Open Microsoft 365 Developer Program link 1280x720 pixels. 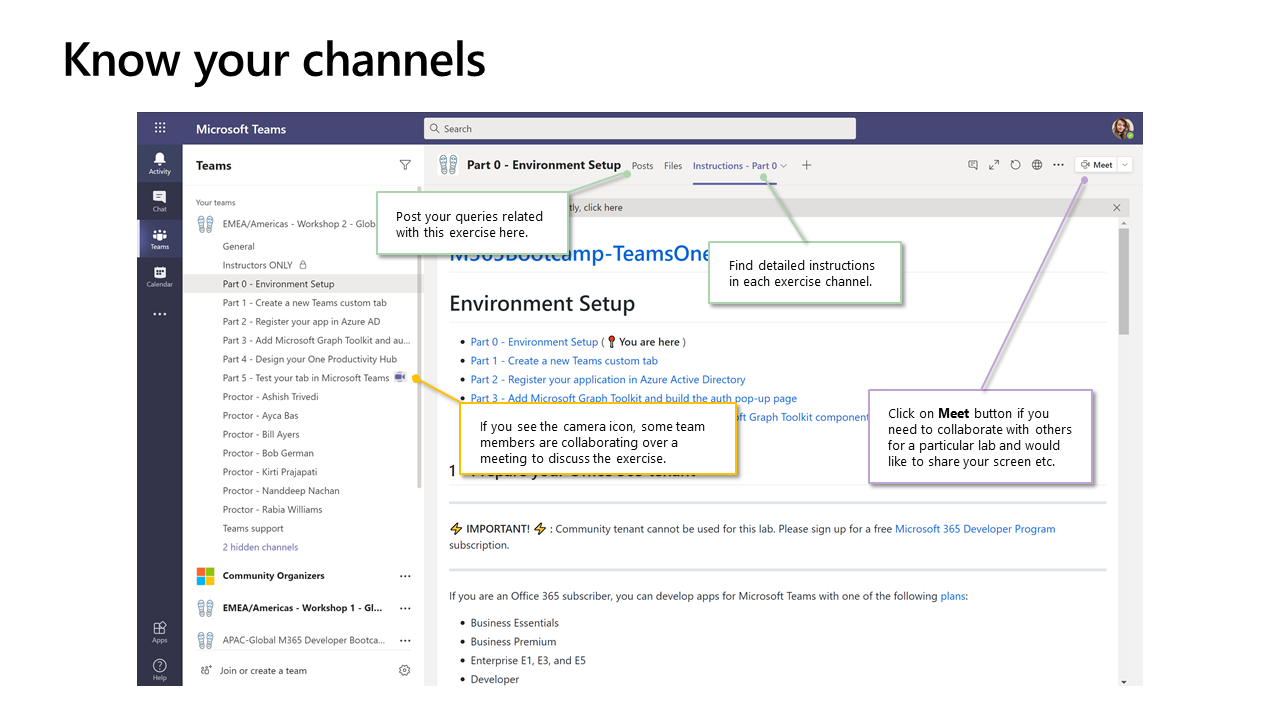(x=975, y=529)
